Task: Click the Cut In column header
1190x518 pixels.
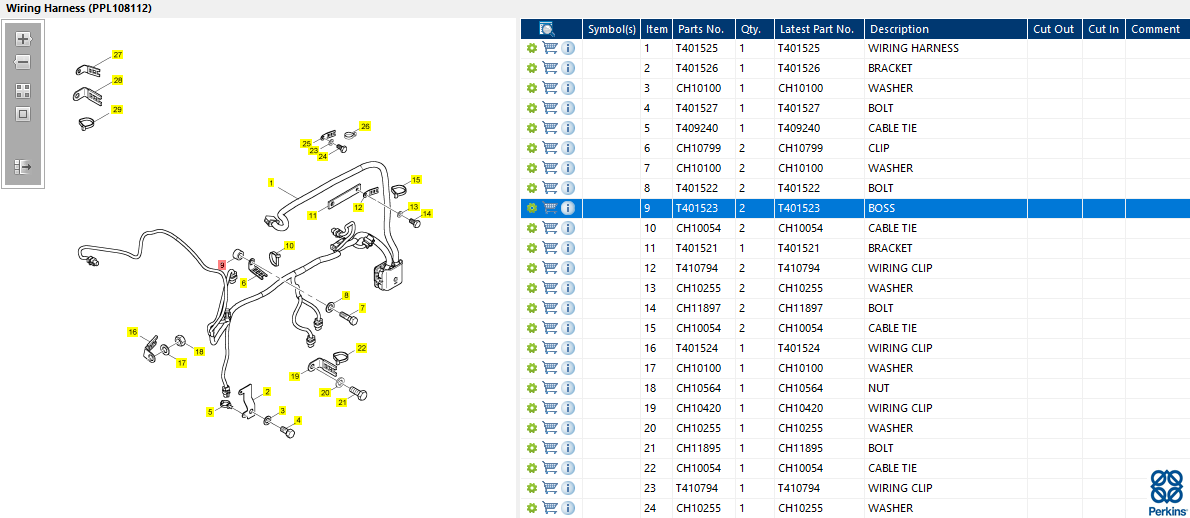Action: pos(1103,29)
